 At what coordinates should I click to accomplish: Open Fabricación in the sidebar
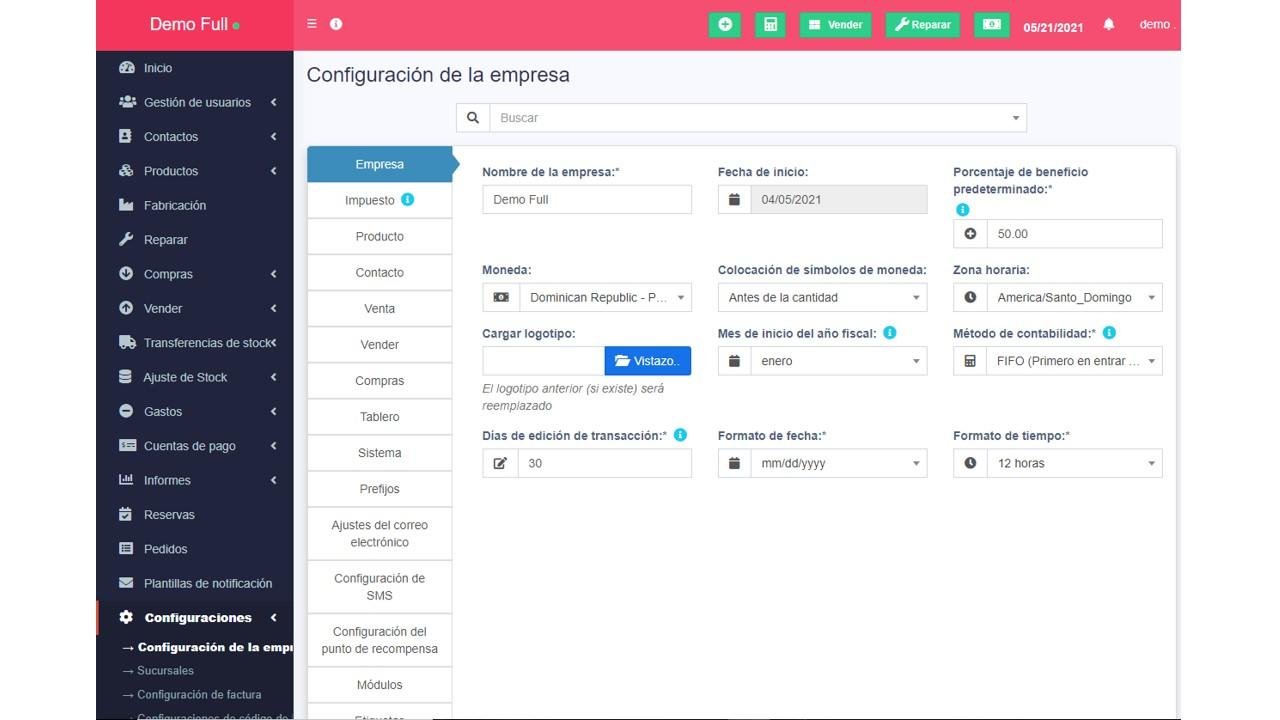point(195,205)
